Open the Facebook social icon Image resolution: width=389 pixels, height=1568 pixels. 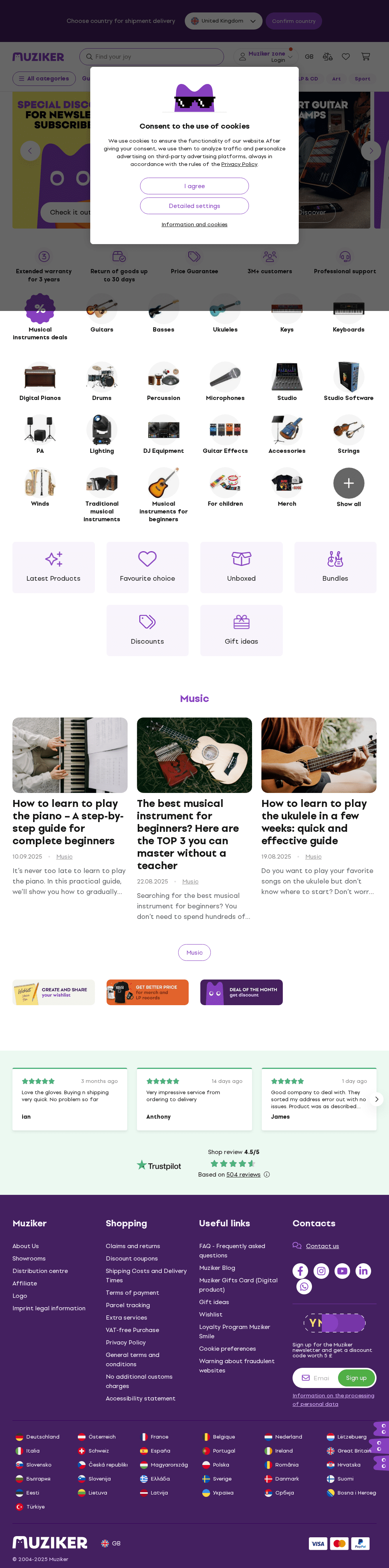tap(300, 1271)
